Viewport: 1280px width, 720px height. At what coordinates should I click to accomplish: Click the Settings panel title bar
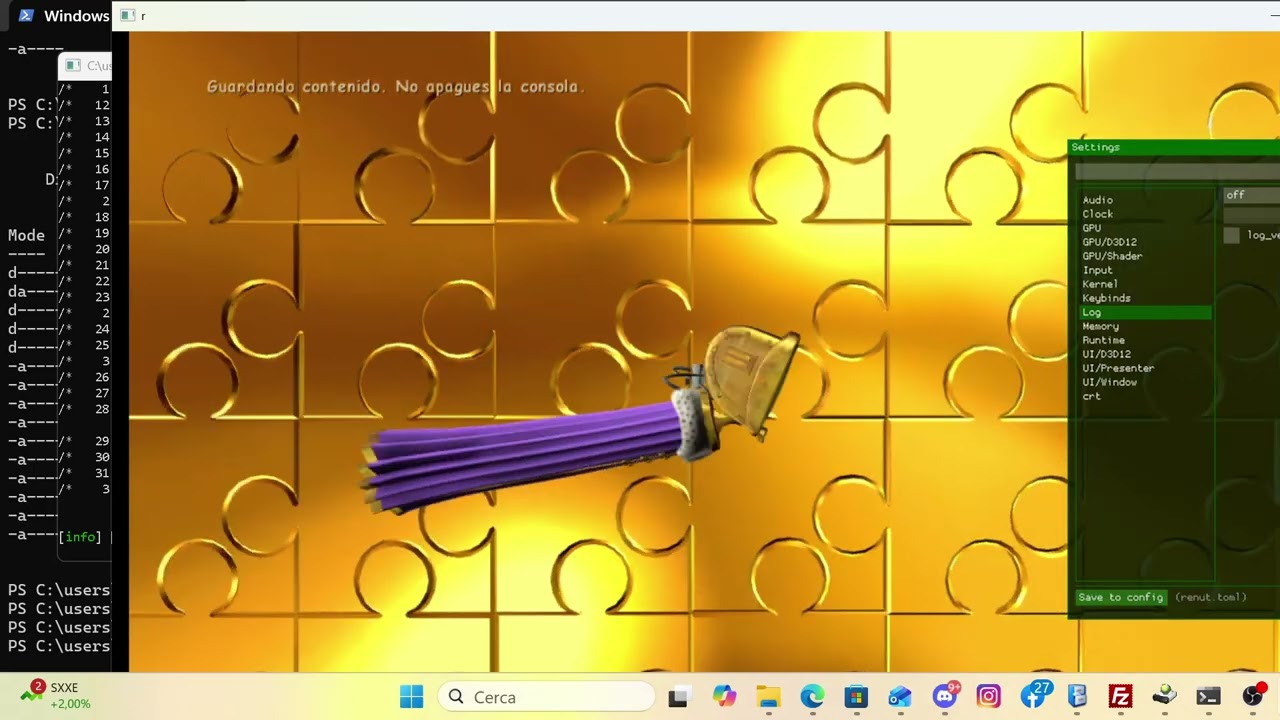point(1174,147)
